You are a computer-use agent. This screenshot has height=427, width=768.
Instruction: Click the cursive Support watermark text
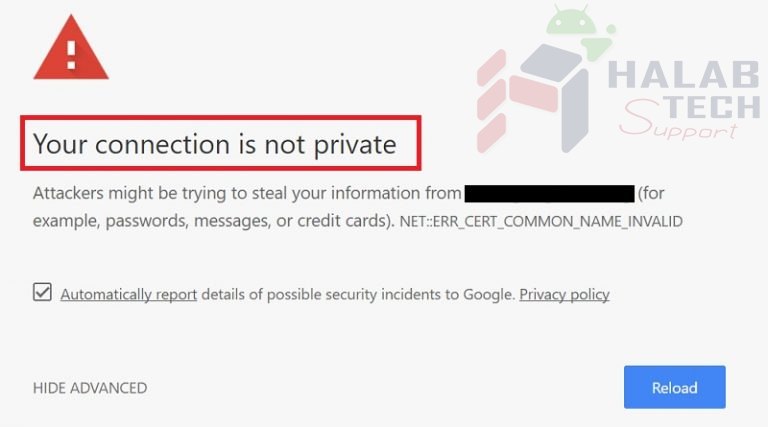(x=678, y=120)
